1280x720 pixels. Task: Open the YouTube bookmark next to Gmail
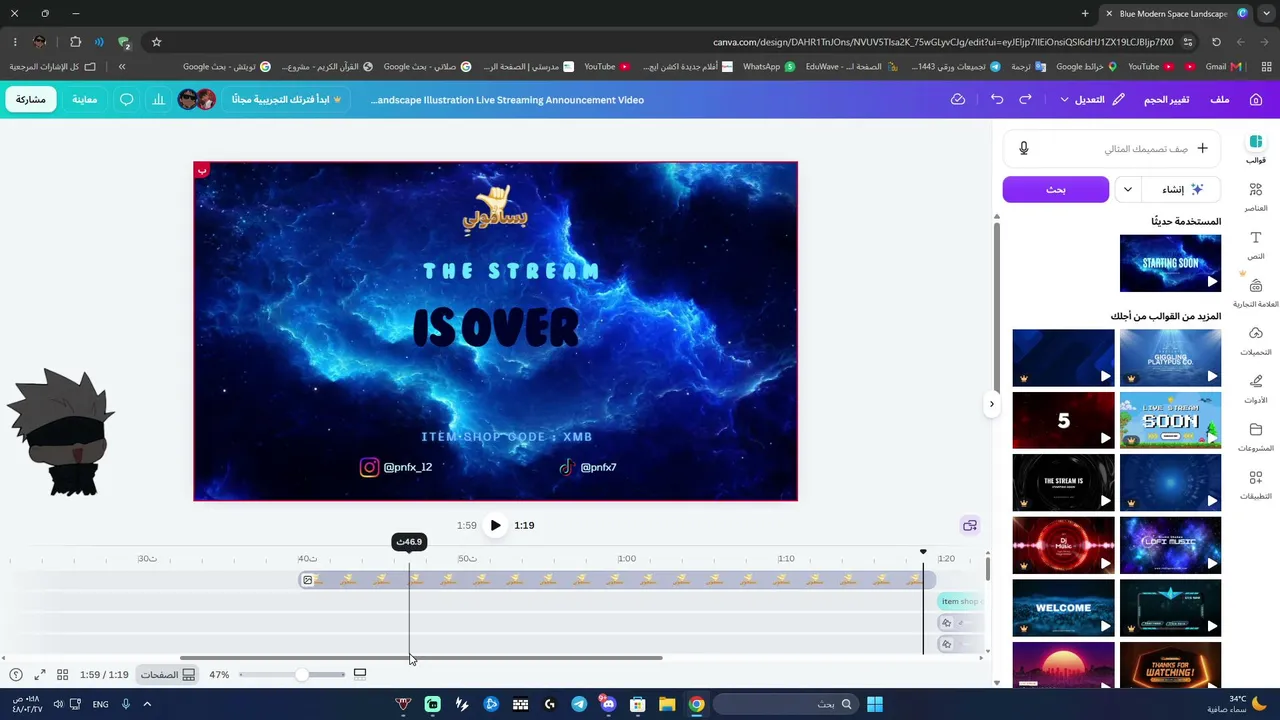(1151, 67)
